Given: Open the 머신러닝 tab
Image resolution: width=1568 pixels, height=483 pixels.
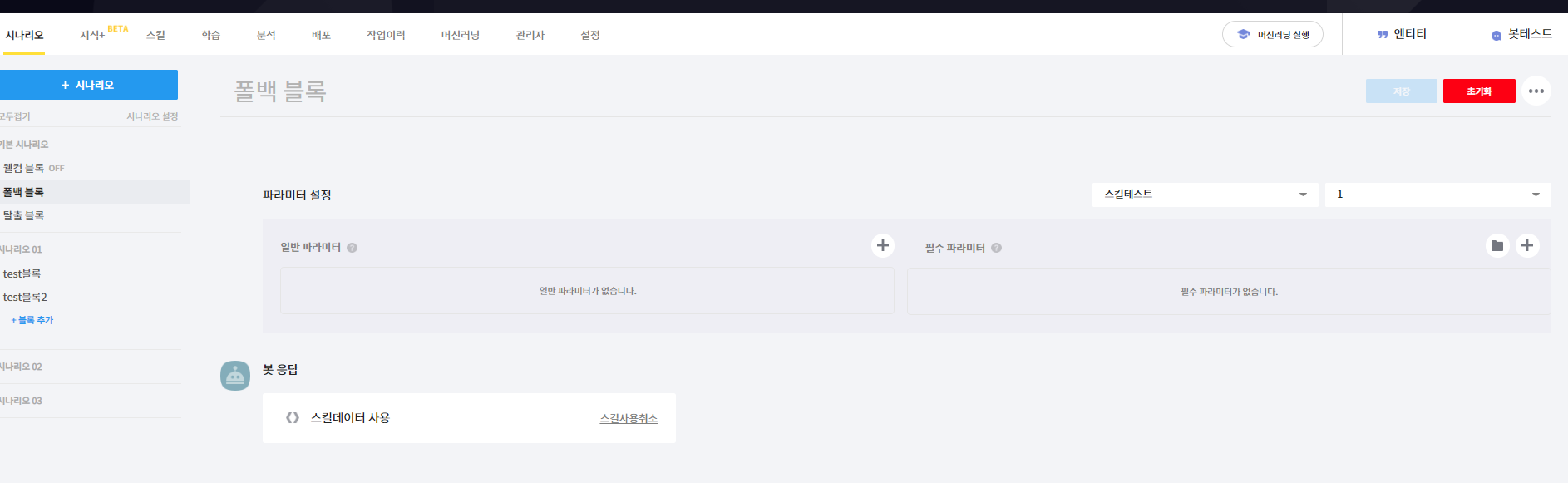Looking at the screenshot, I should 461,35.
